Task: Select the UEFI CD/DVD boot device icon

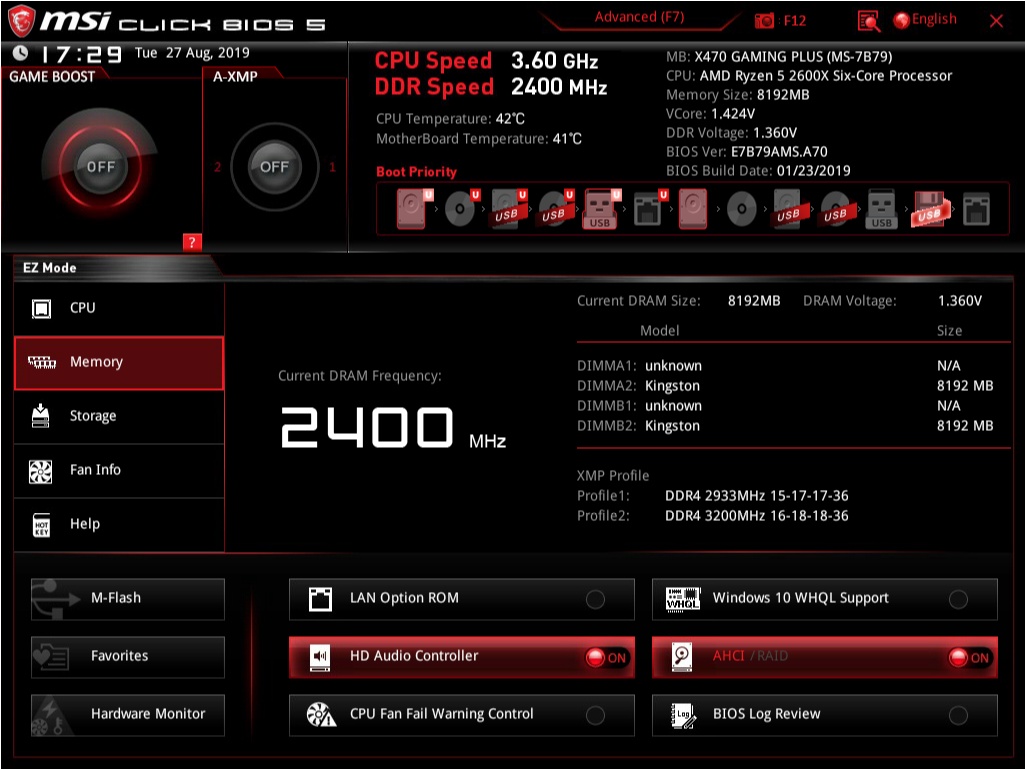Action: (462, 209)
